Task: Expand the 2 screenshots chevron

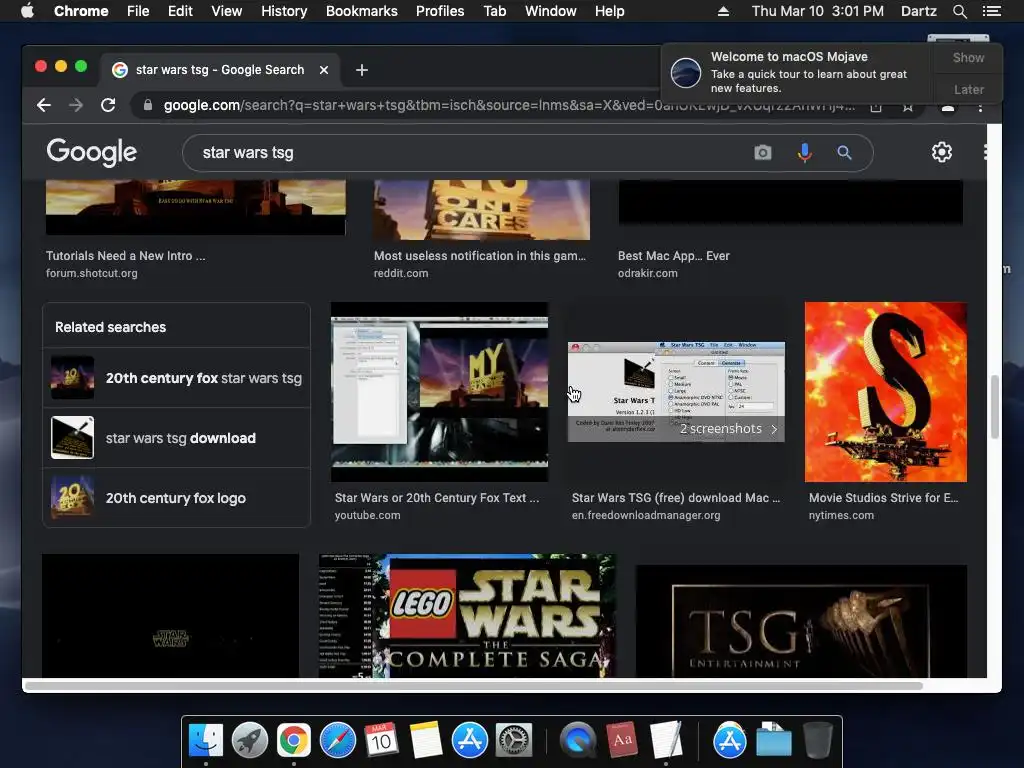Action: pos(774,429)
